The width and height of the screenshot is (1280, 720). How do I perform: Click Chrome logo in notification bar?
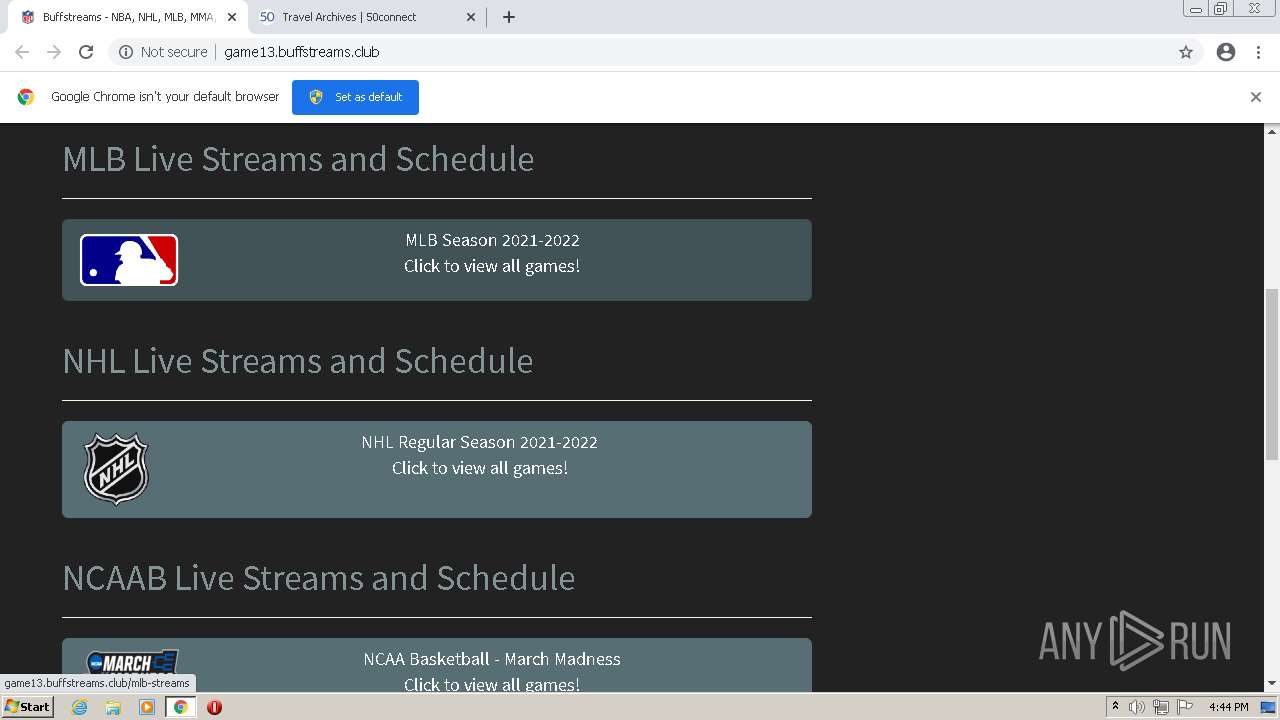coord(26,97)
